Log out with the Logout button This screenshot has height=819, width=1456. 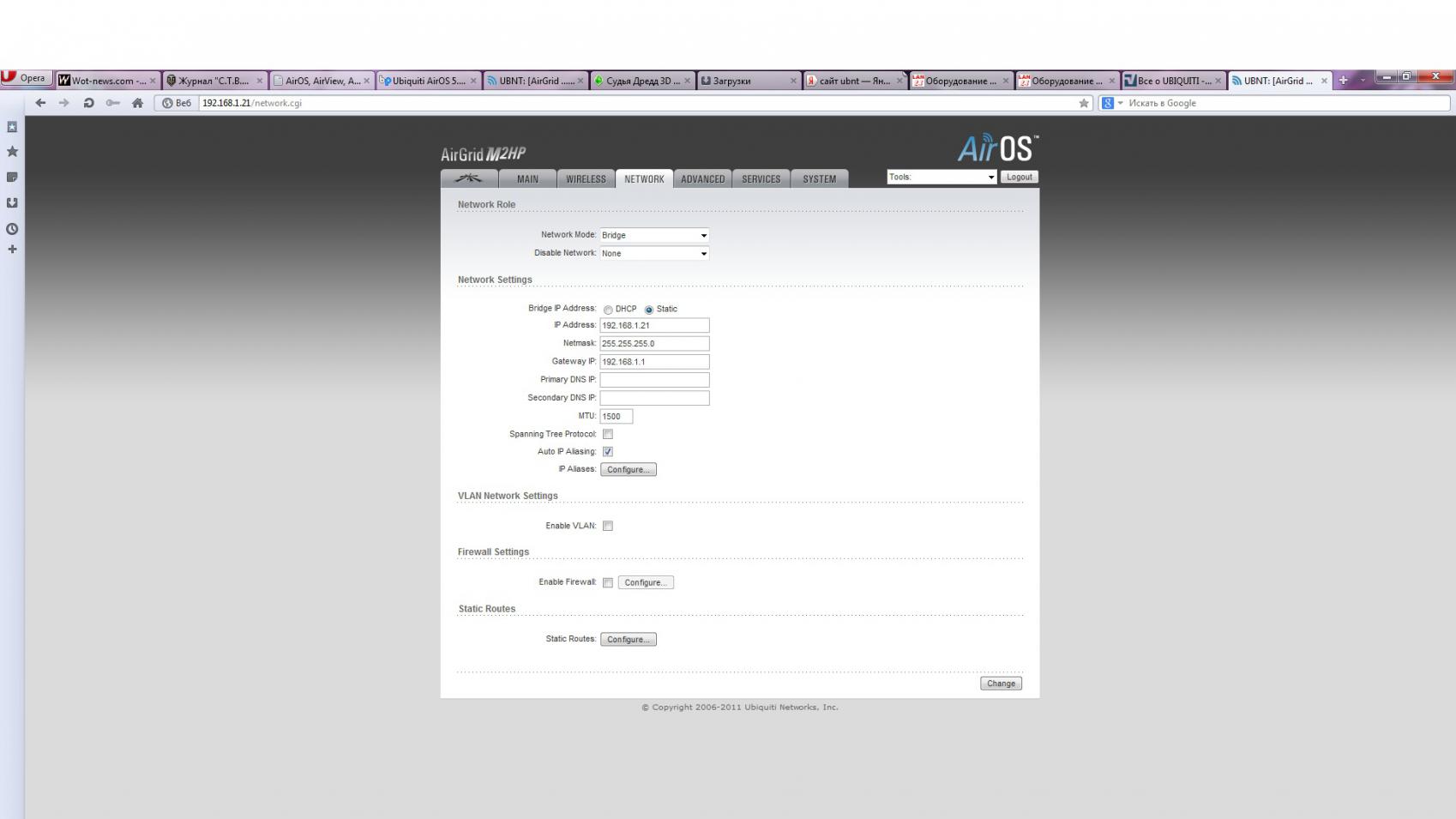click(x=1019, y=177)
